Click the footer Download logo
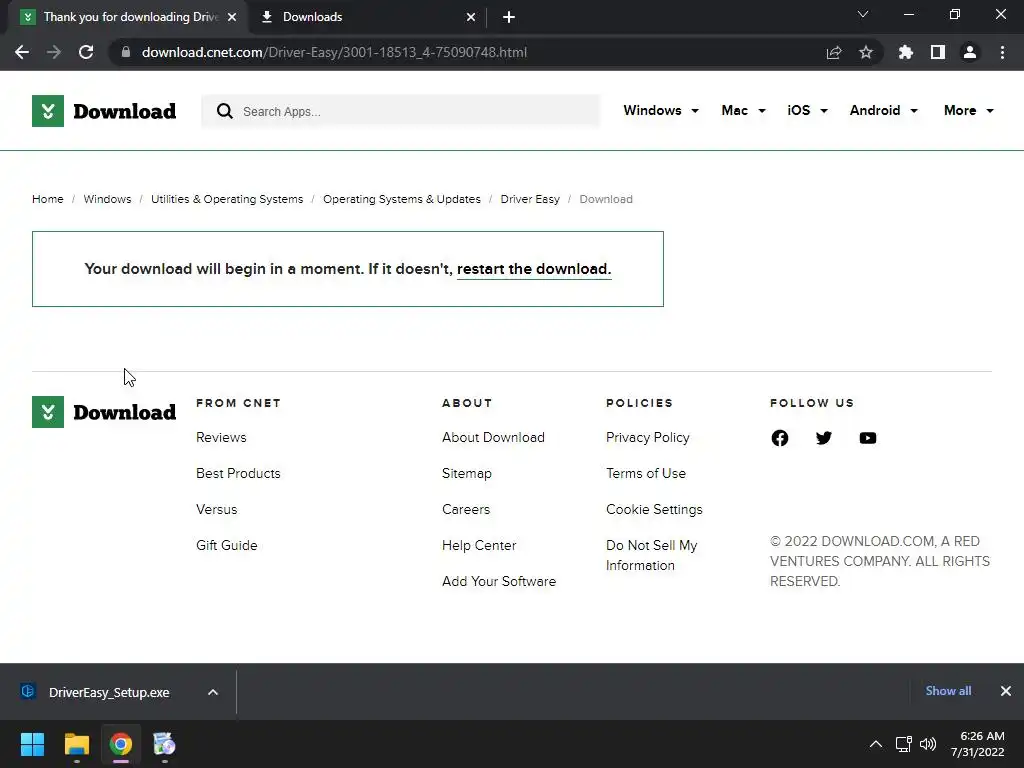This screenshot has width=1024, height=768. coord(104,412)
